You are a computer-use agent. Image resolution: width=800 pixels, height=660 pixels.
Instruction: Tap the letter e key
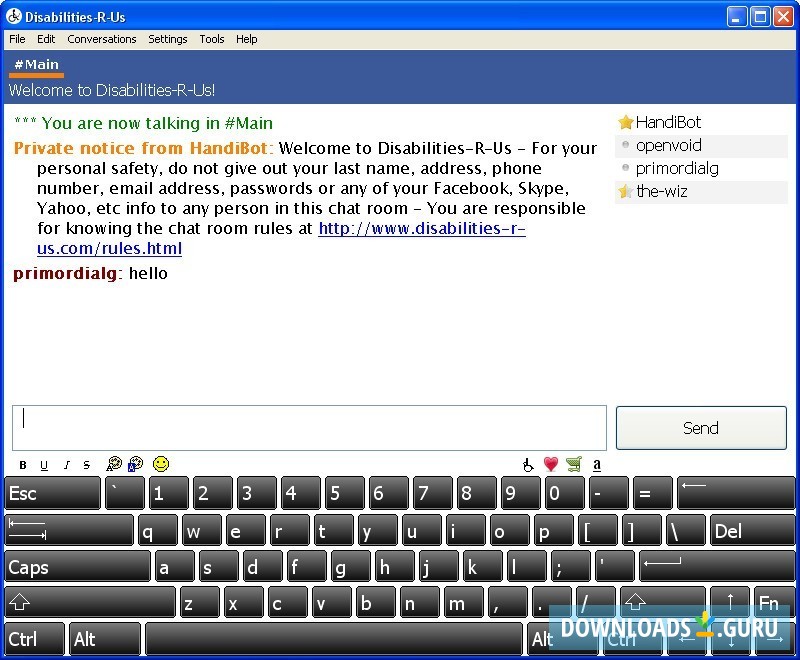point(246,530)
